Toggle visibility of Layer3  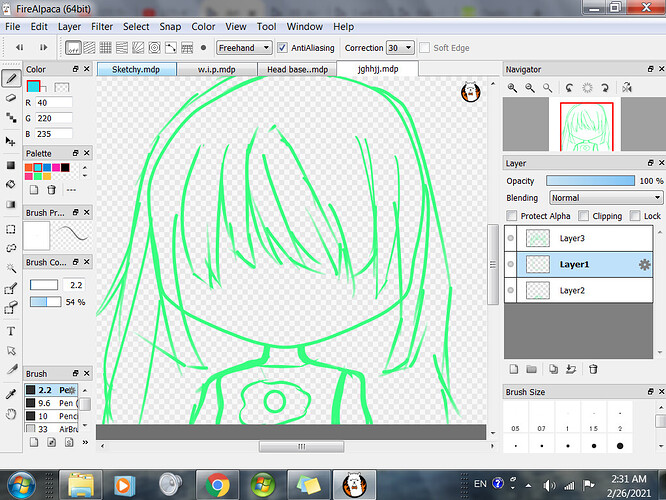tap(511, 238)
